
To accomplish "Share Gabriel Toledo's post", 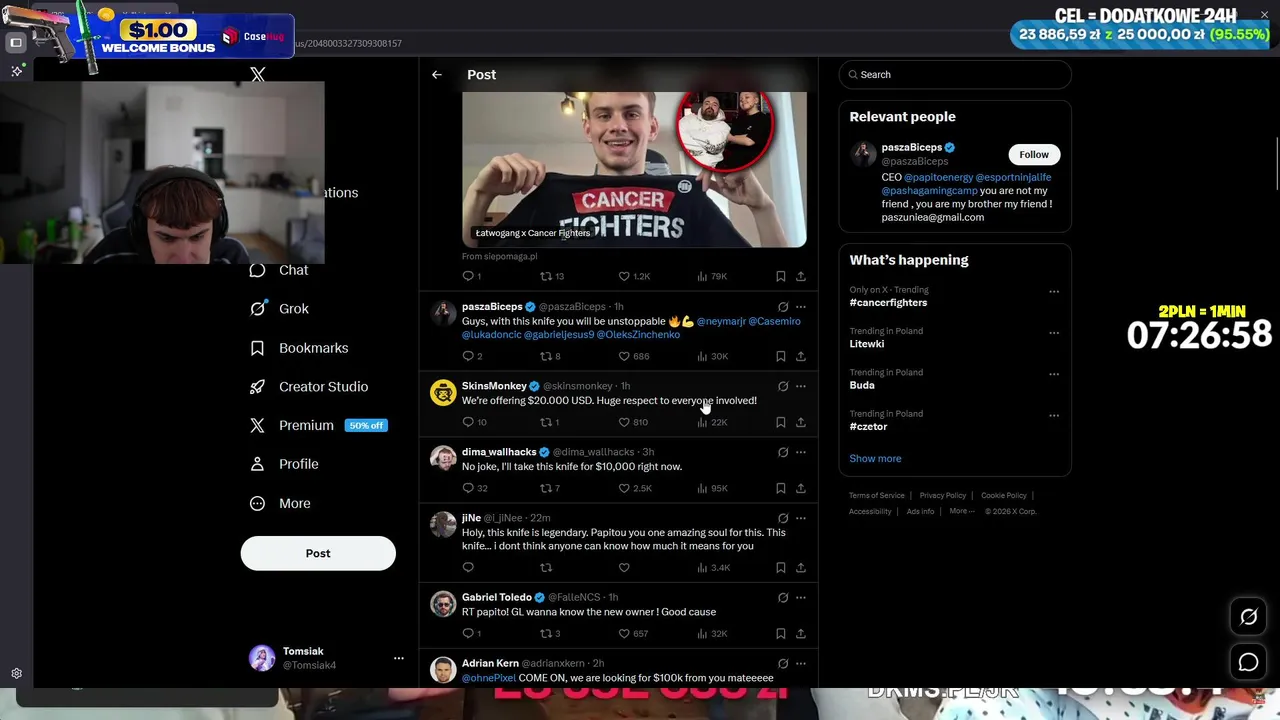I will coord(801,634).
